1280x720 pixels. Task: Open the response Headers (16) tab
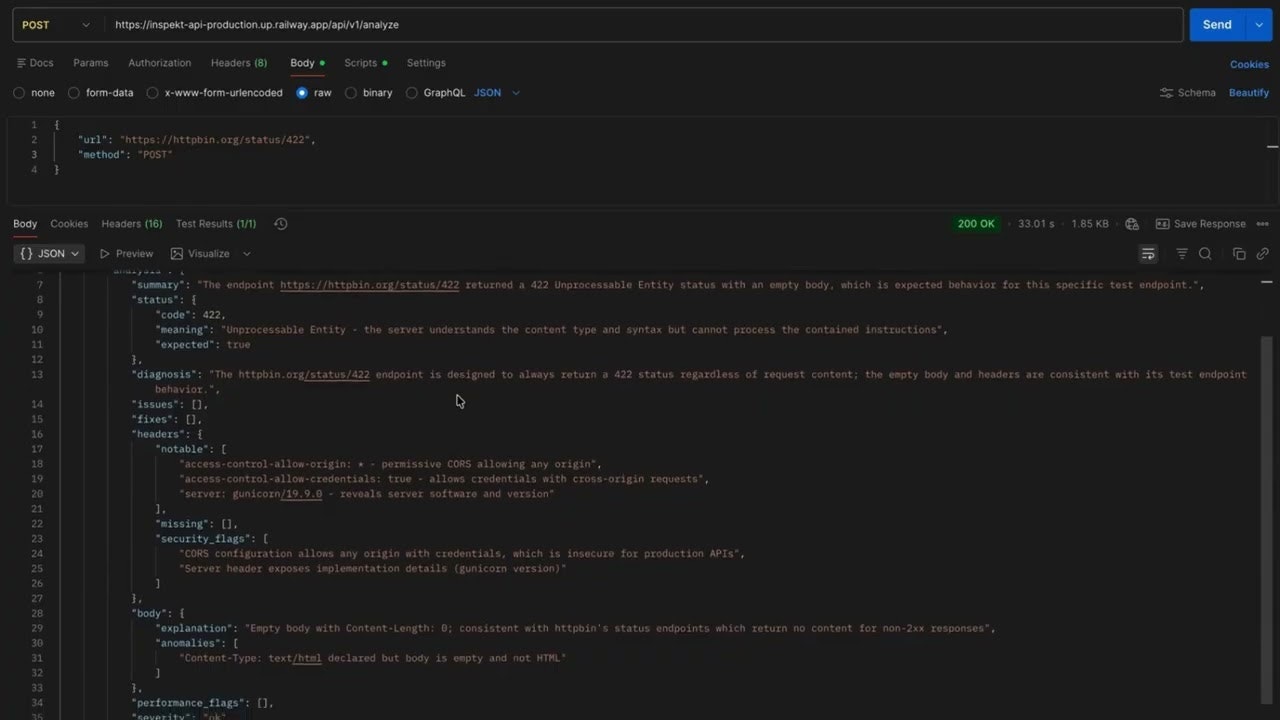(131, 224)
